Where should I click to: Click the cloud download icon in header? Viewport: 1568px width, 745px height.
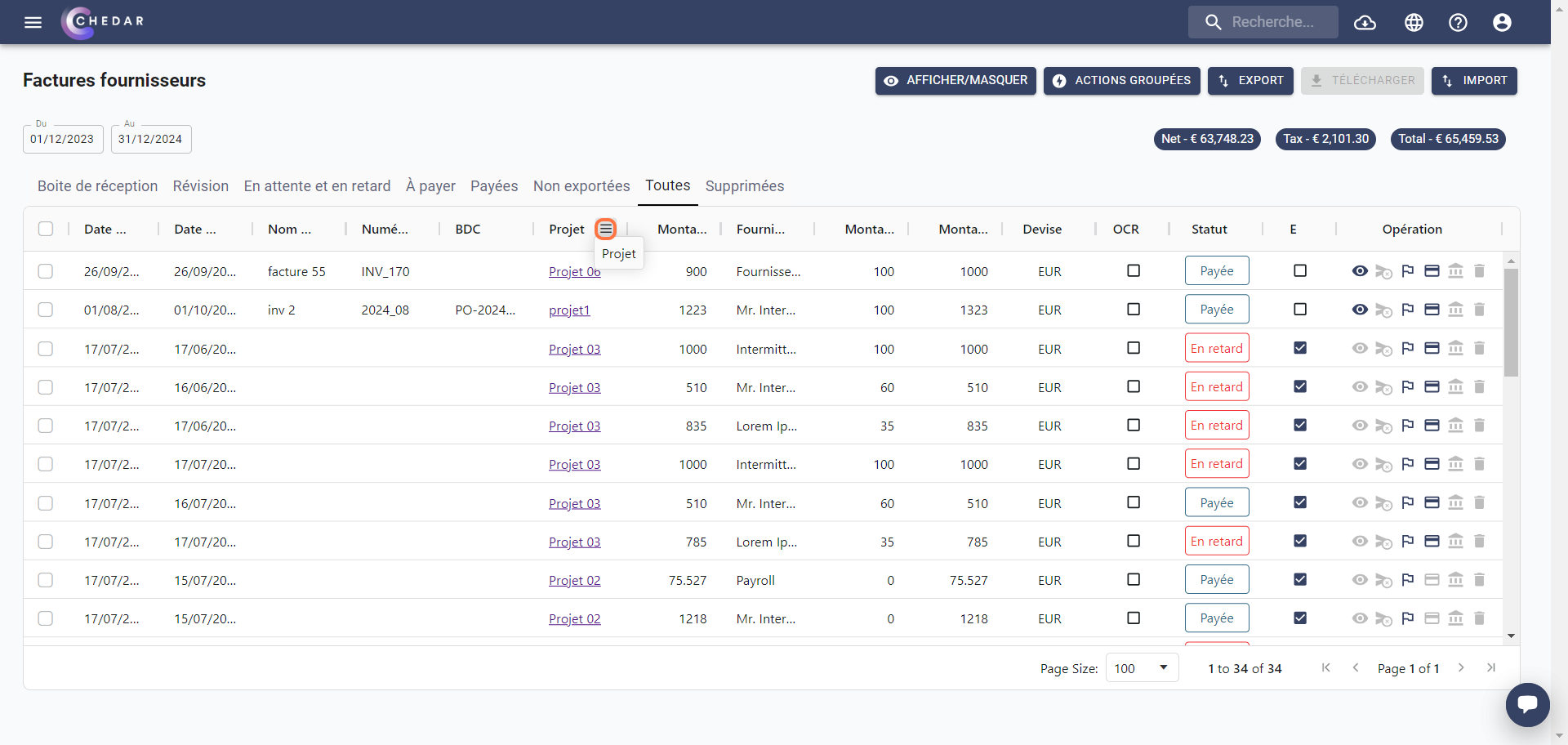click(1365, 22)
